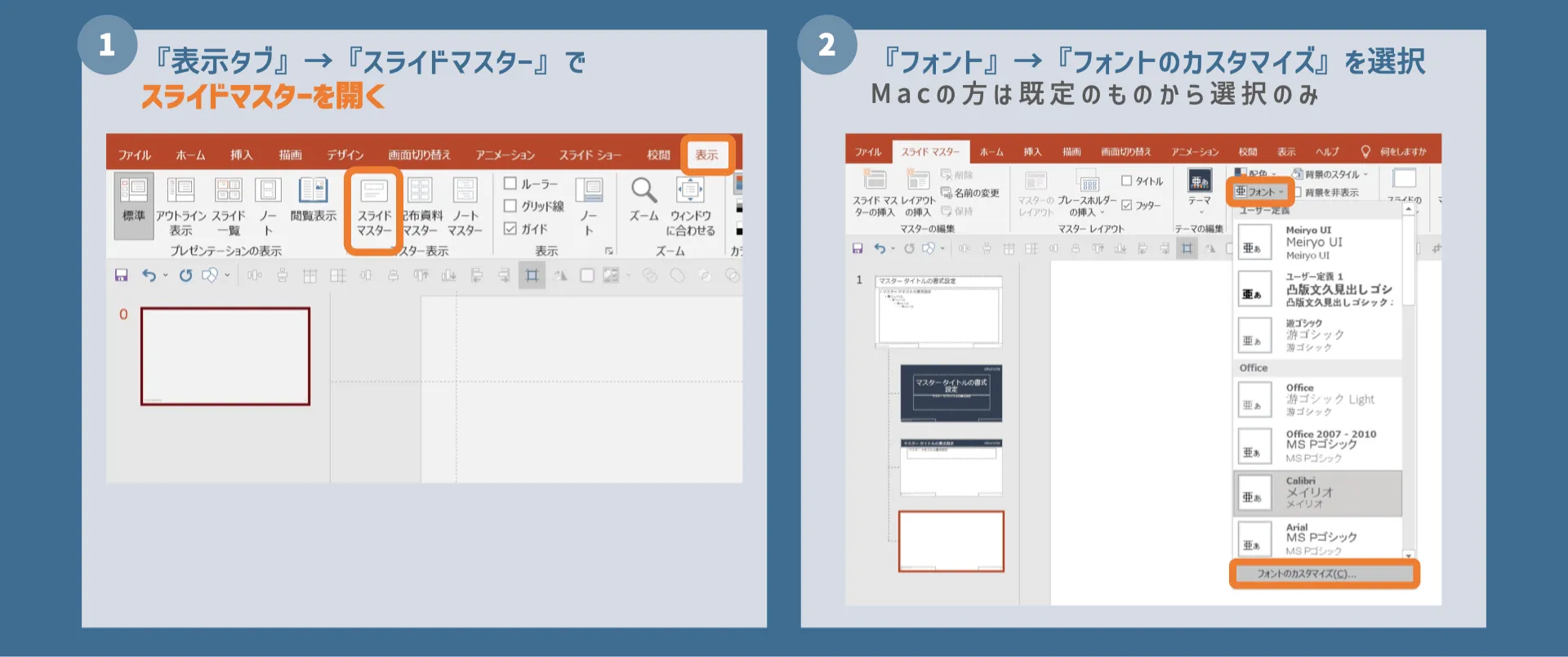The image size is (1568, 657).
Task: Select the dark blue title layout thumbnail
Action: (951, 393)
